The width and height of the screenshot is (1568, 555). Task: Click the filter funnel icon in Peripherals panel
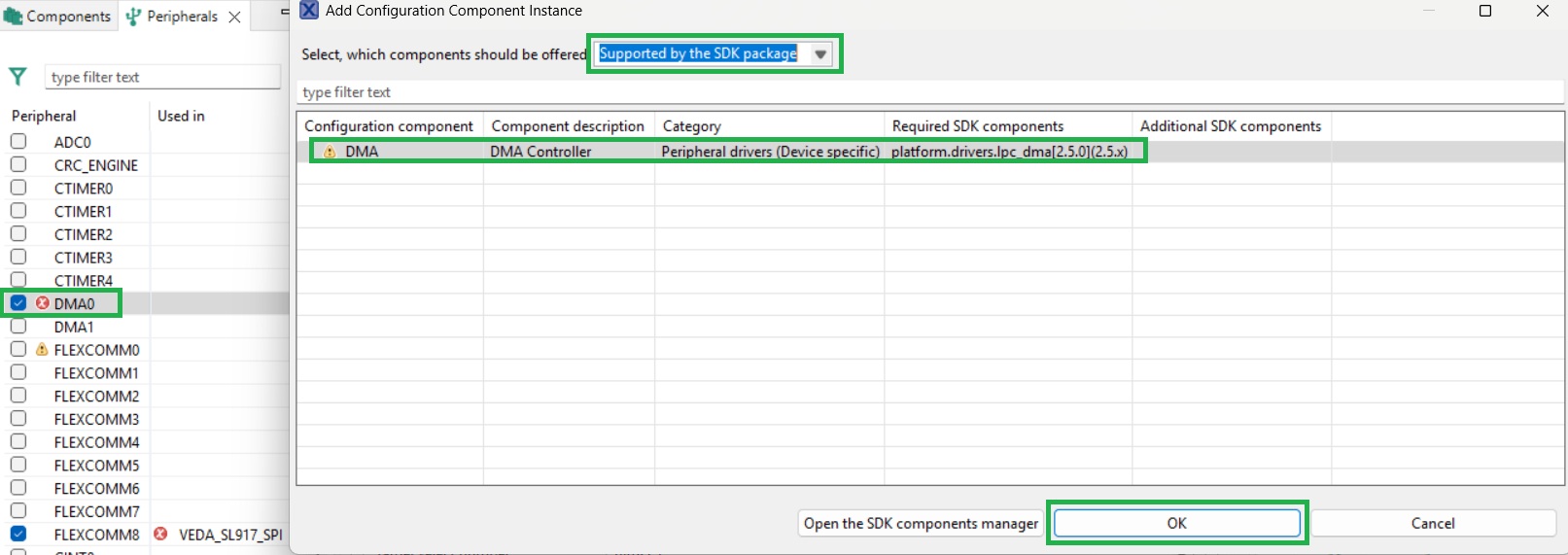[17, 76]
